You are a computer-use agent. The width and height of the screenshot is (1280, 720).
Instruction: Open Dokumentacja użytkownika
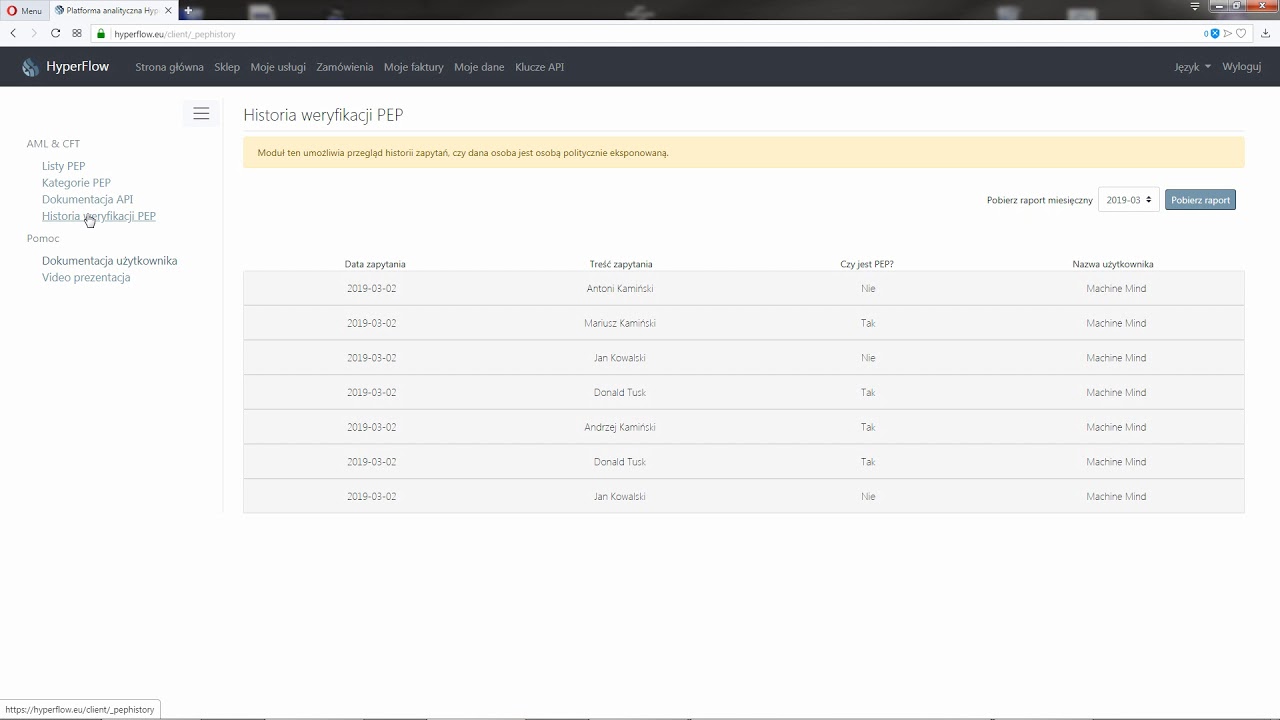(x=110, y=261)
